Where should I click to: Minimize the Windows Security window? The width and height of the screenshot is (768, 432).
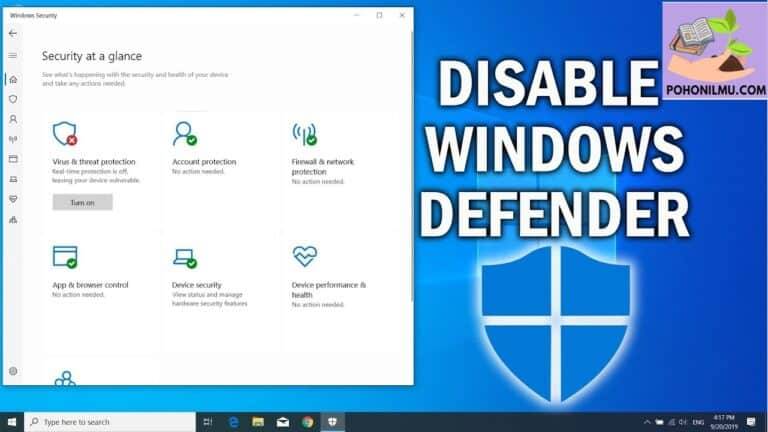pyautogui.click(x=357, y=15)
